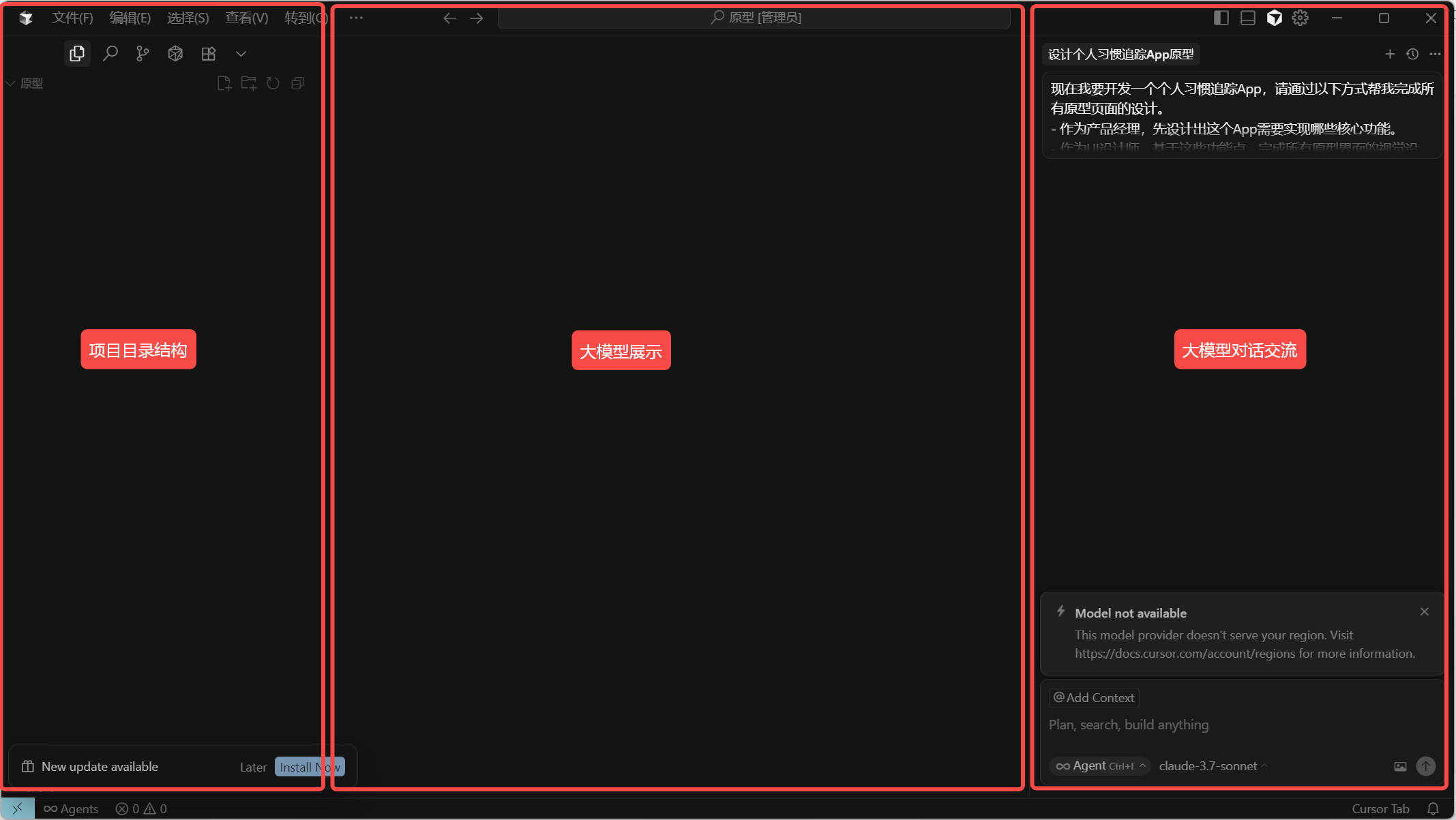
Task: Click New File icon in explorer header
Action: [x=224, y=83]
